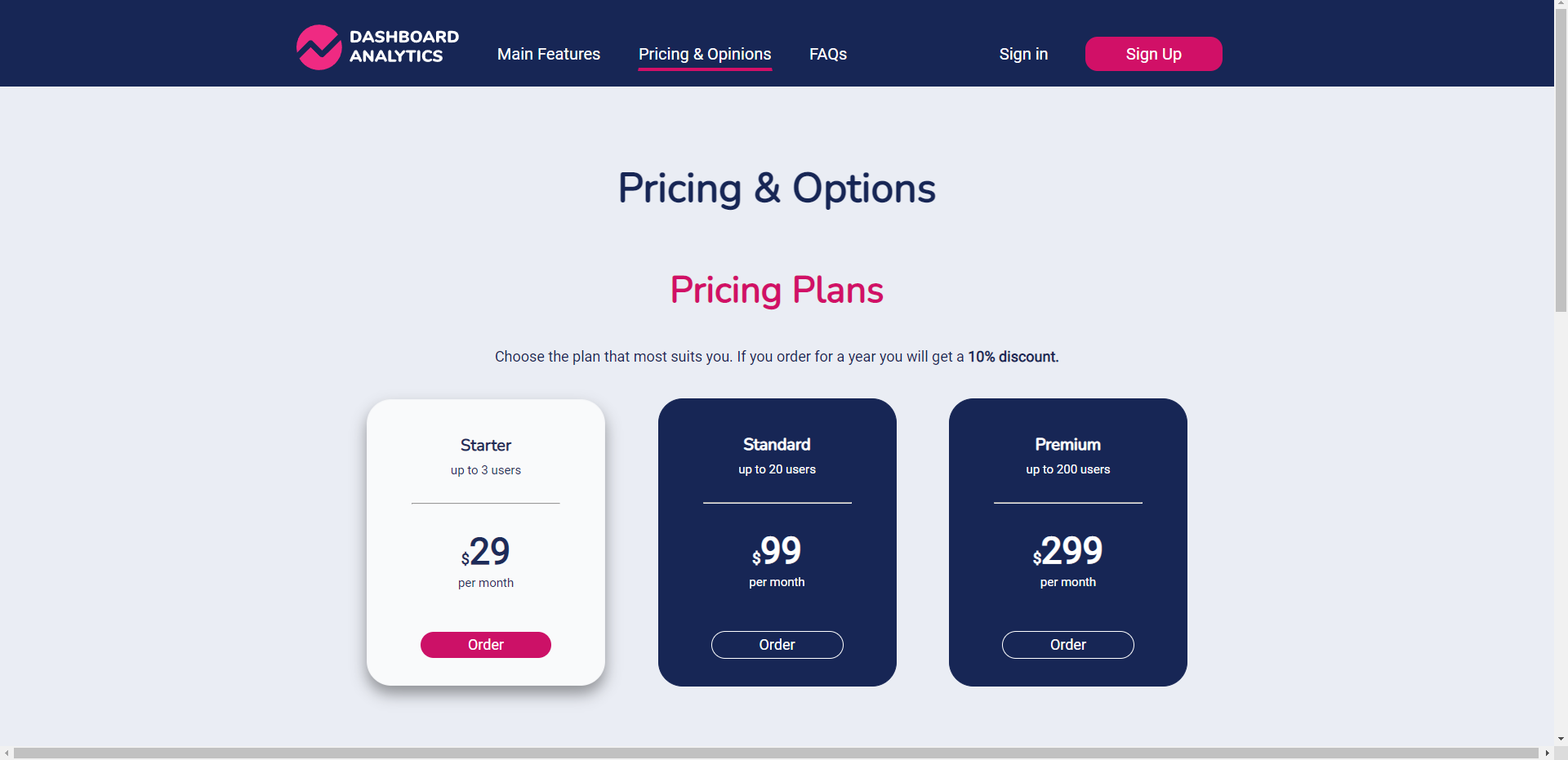
Task: Click Sign in
Action: click(1022, 54)
